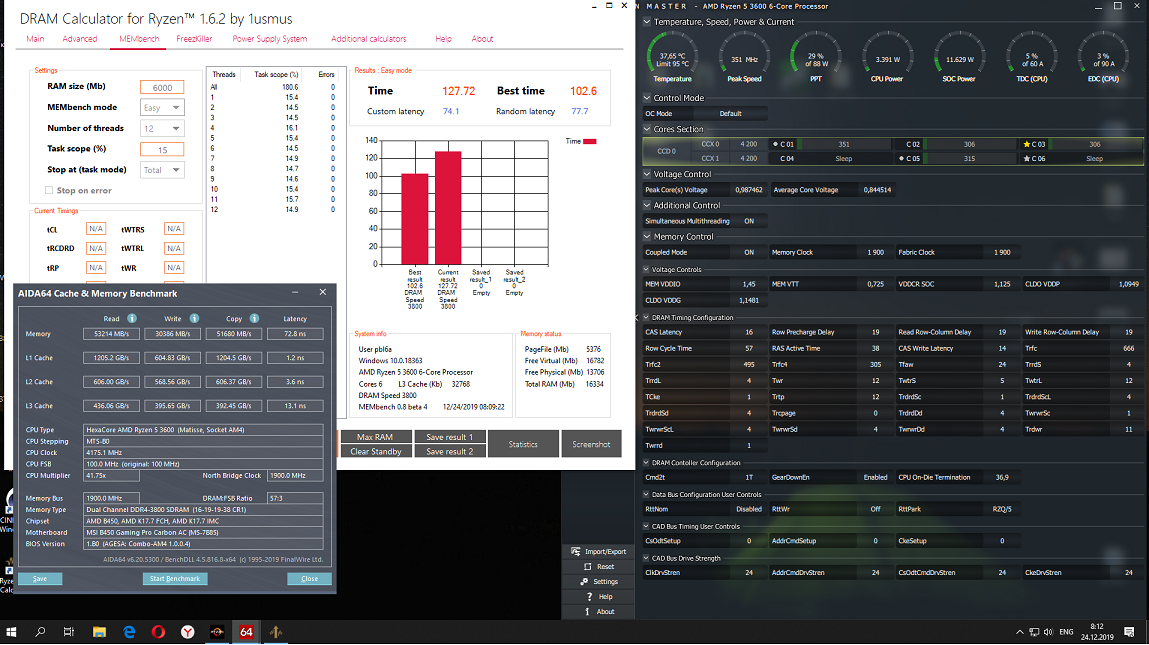Click the Peak Speed gauge

coord(745,58)
